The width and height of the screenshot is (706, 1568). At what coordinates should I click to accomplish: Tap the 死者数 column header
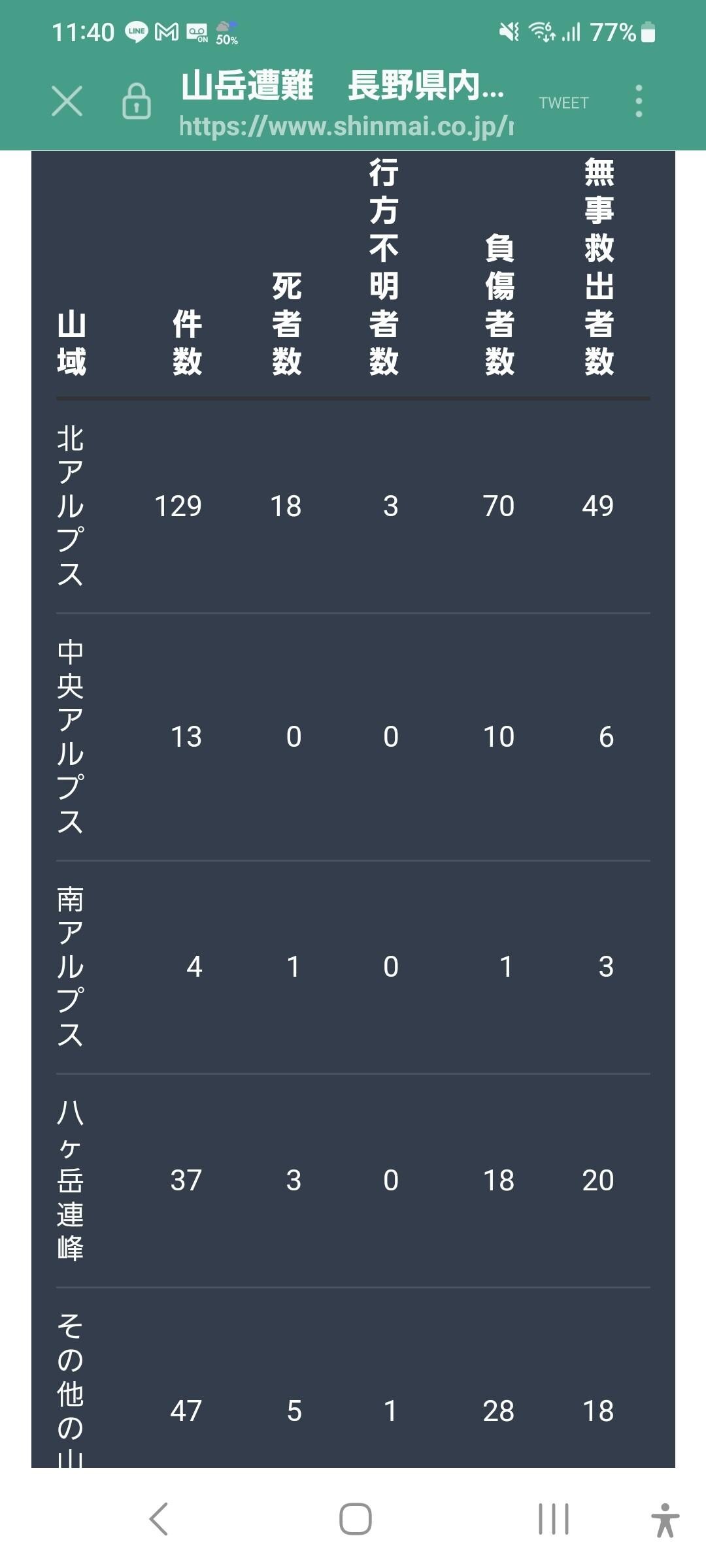[x=287, y=324]
